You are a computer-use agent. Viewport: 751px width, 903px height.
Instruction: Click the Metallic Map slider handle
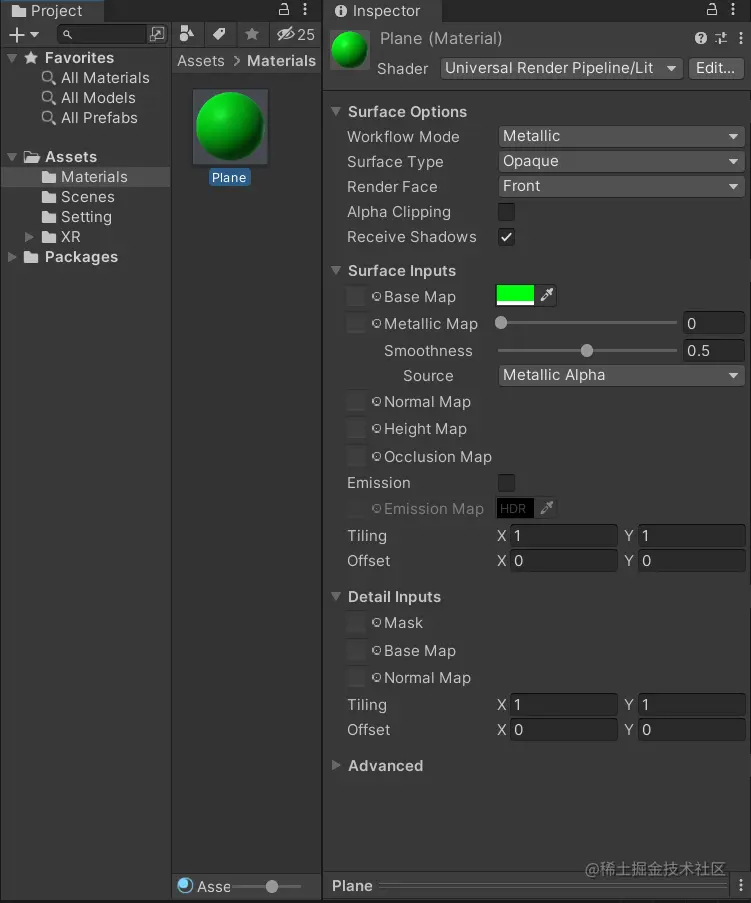(501, 323)
